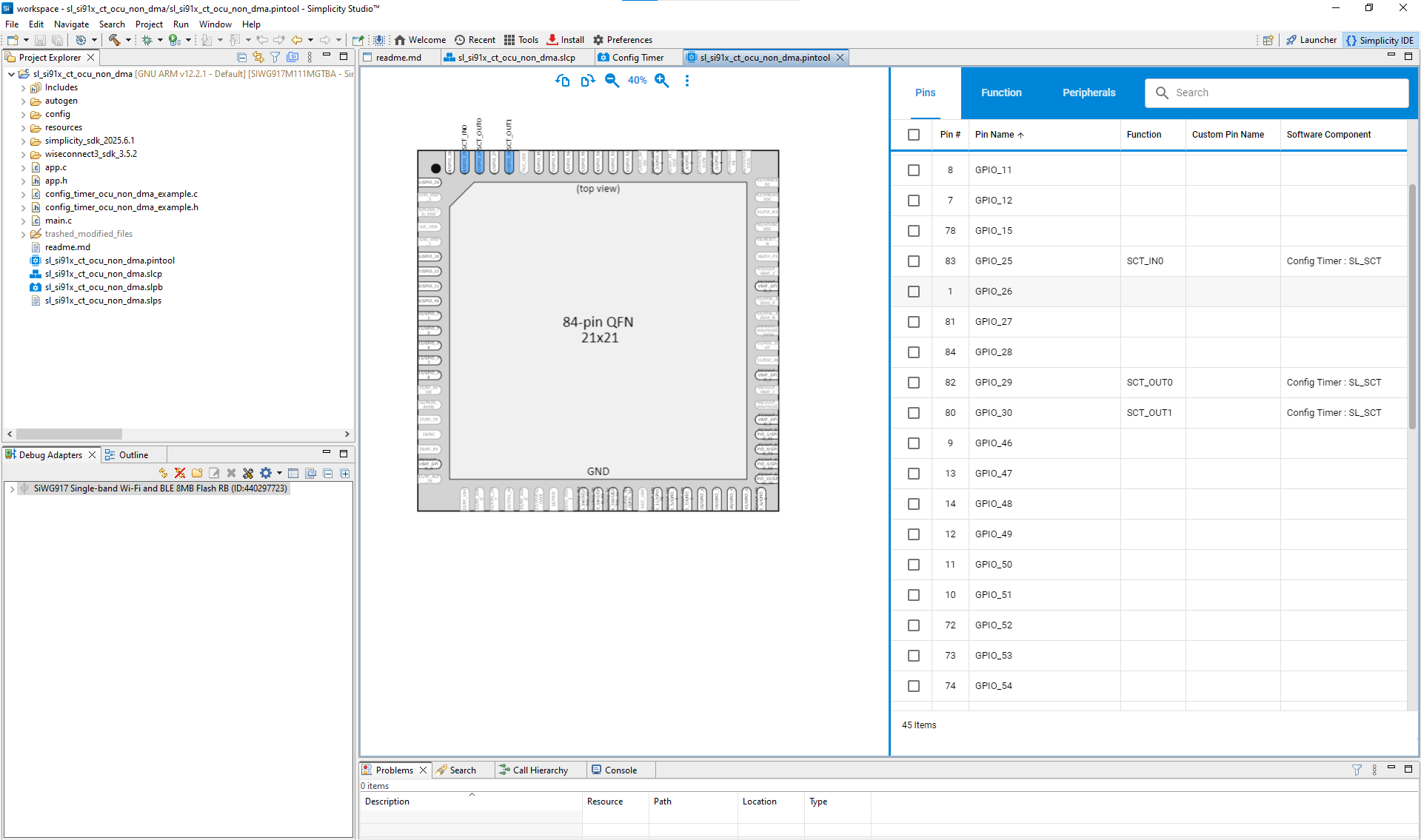Zoom in on the pin diagram
Screen dimensions: 1421x840
(x=661, y=81)
